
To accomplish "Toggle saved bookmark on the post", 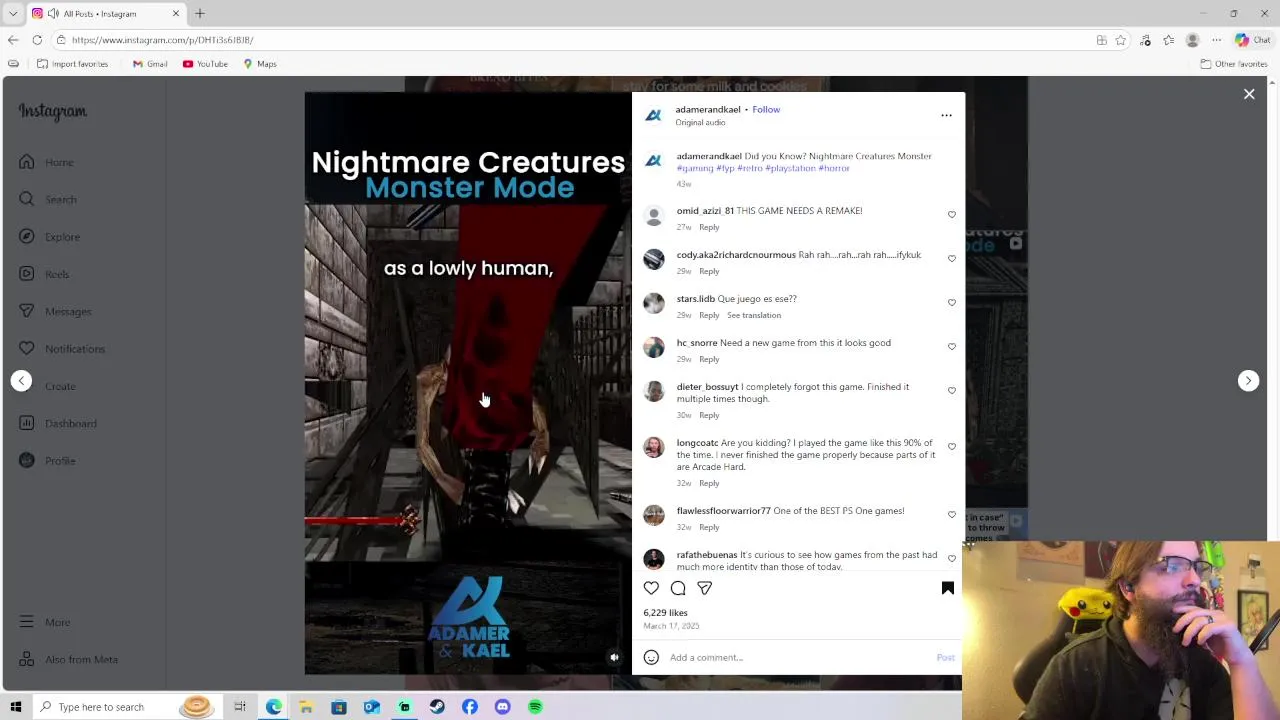I will point(948,588).
